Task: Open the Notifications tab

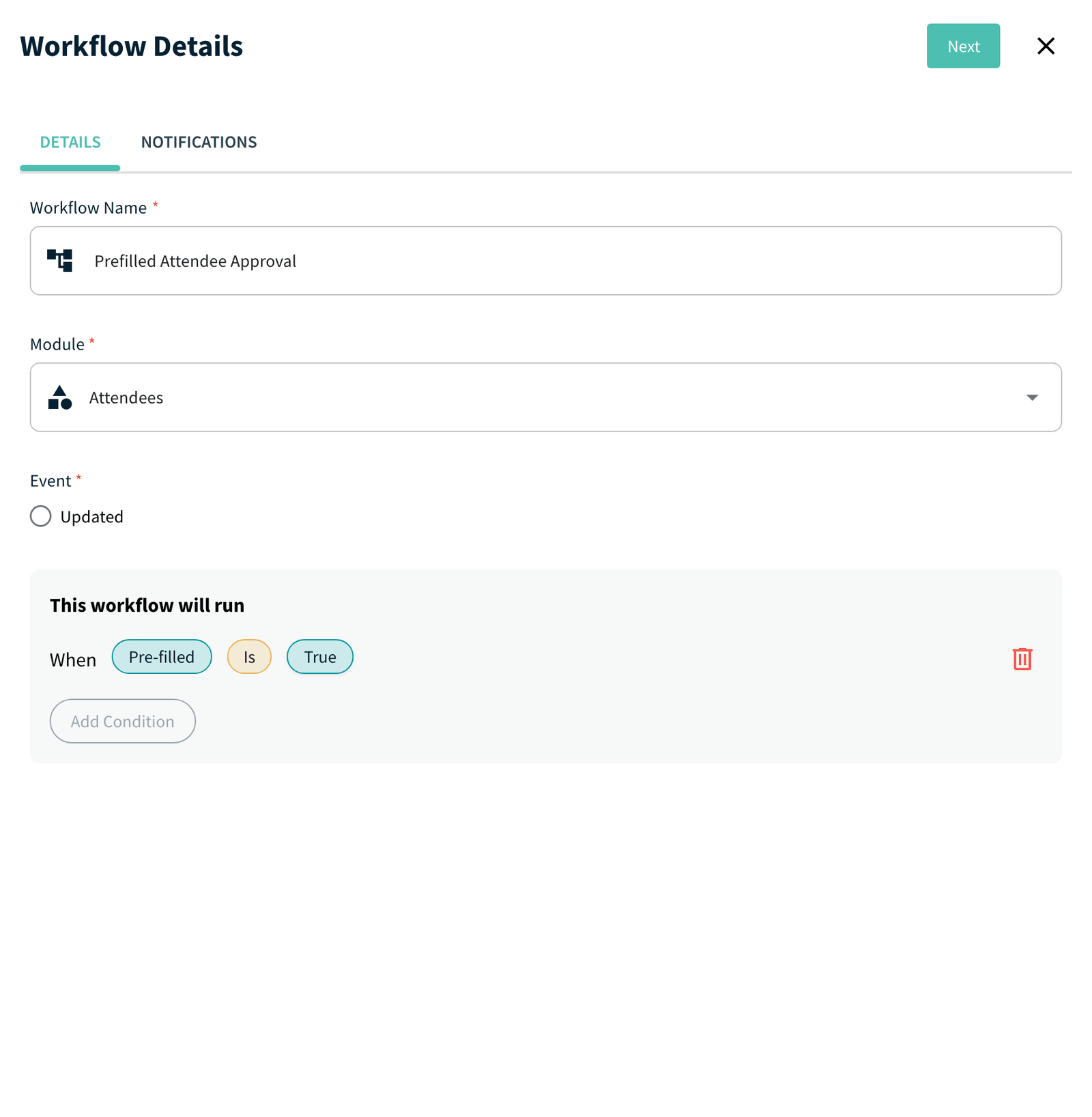Action: click(x=199, y=142)
